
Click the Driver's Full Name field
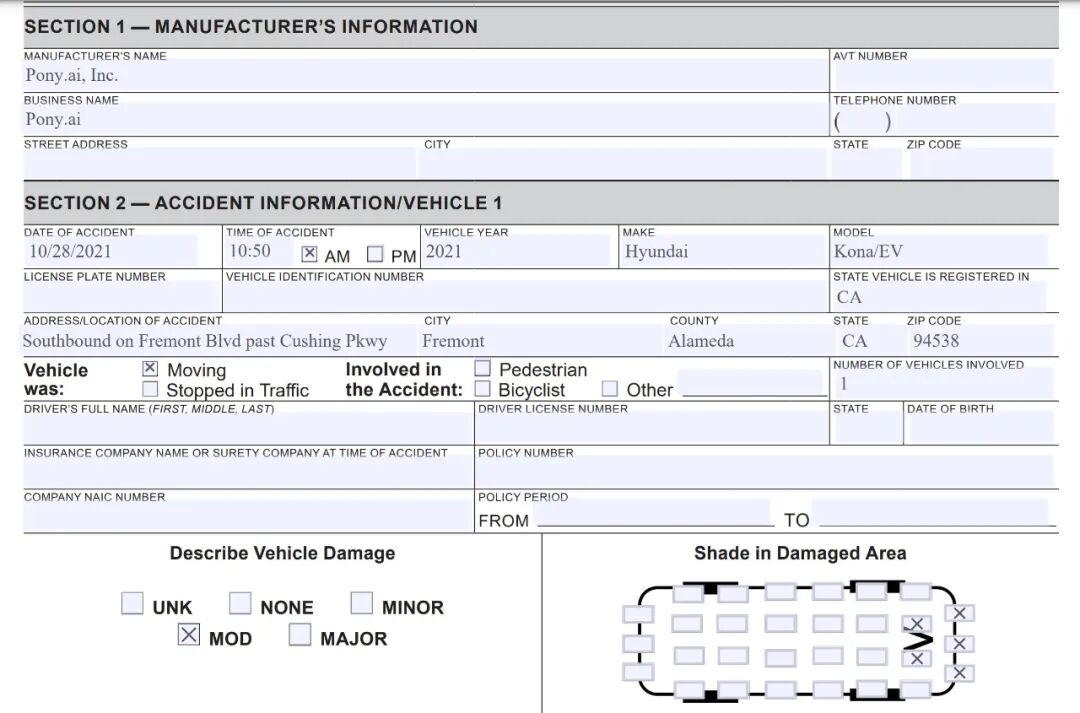[248, 429]
